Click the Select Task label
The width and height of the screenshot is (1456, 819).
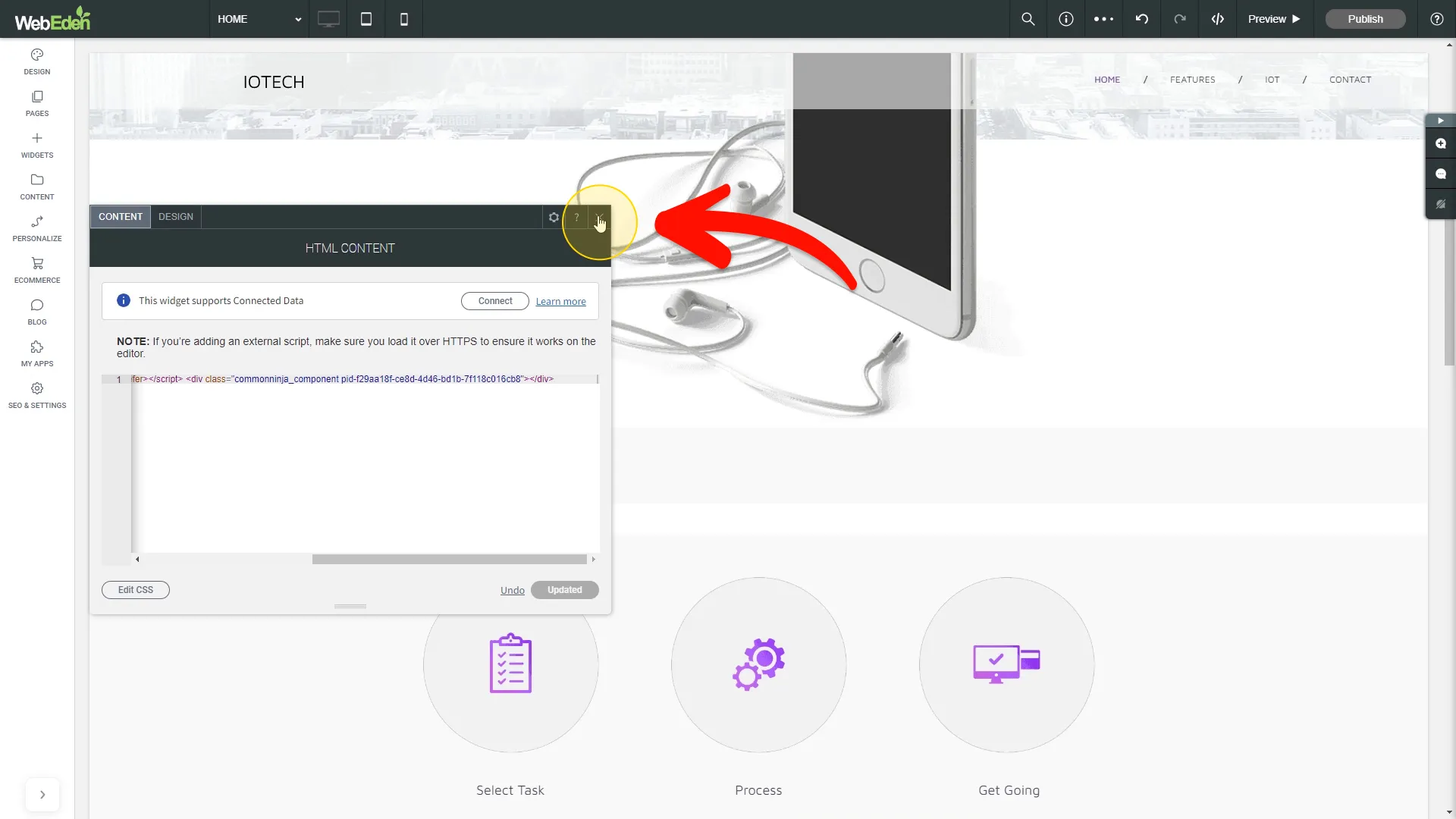point(510,790)
